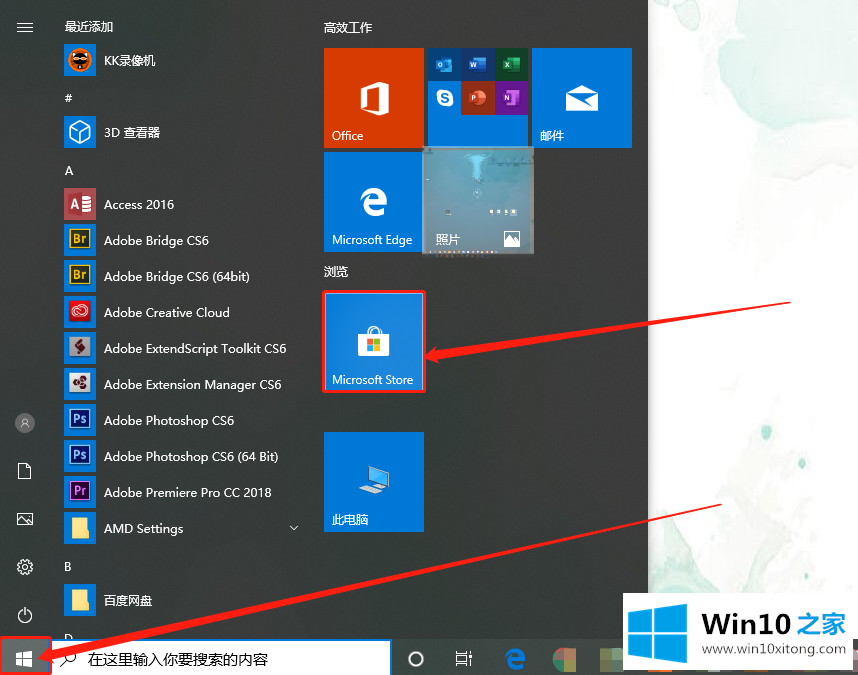Open the KK录像机 app
The width and height of the screenshot is (858, 675).
tap(183, 60)
